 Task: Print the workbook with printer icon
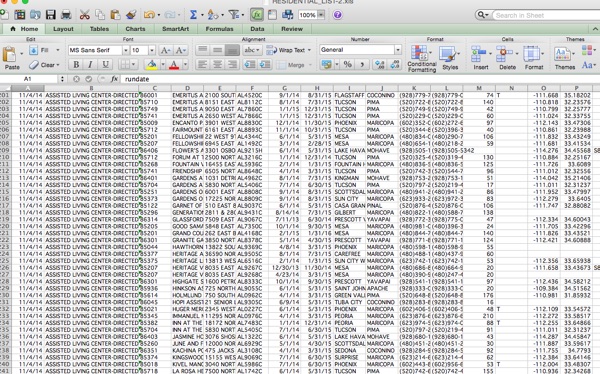(x=66, y=15)
